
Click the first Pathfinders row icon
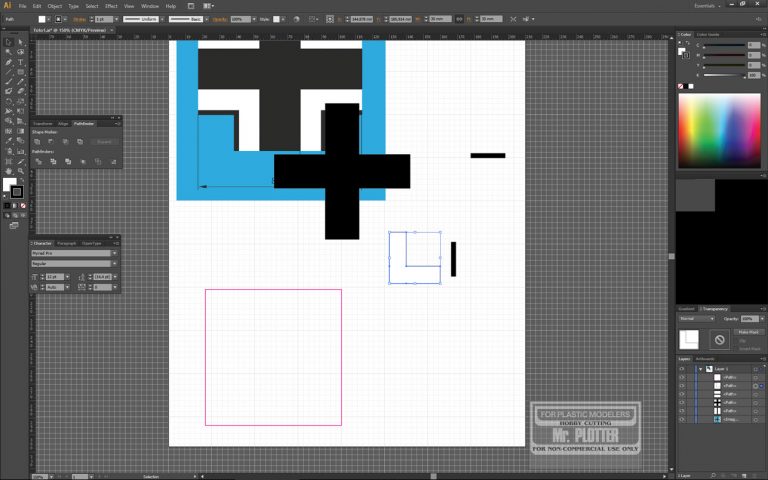pos(38,160)
